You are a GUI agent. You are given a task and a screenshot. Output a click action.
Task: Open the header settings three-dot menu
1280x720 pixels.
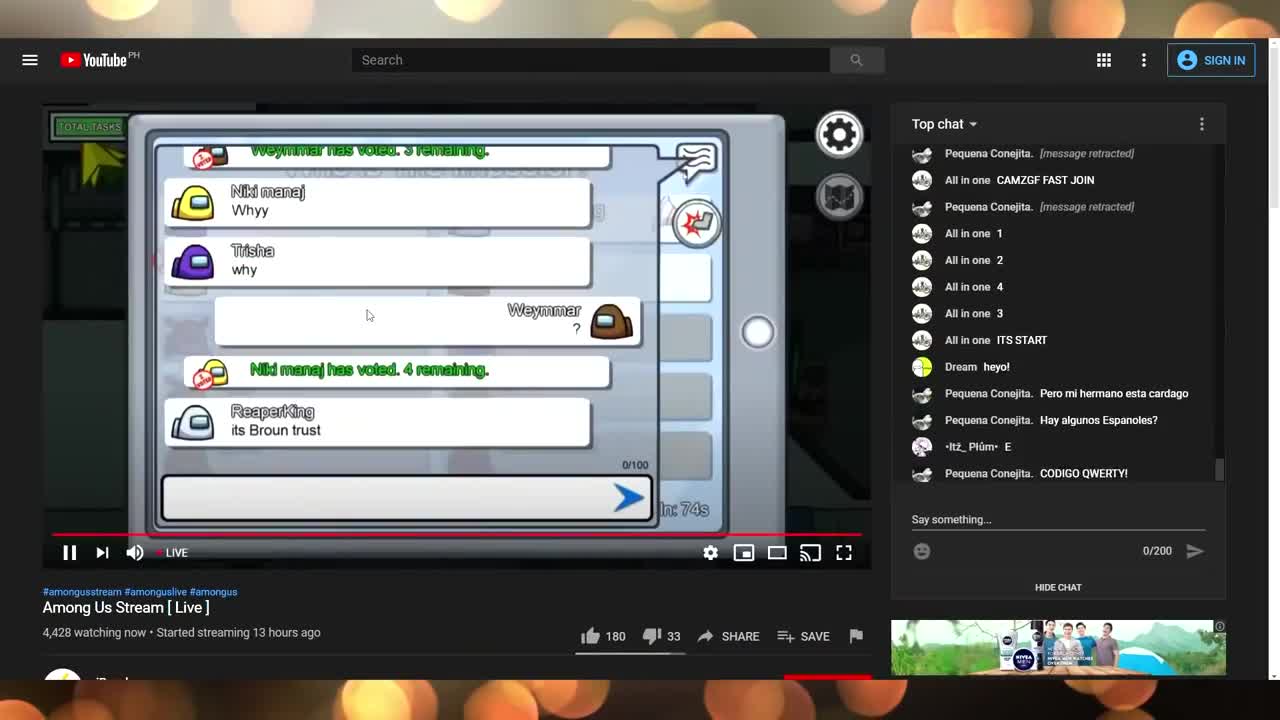point(1144,60)
